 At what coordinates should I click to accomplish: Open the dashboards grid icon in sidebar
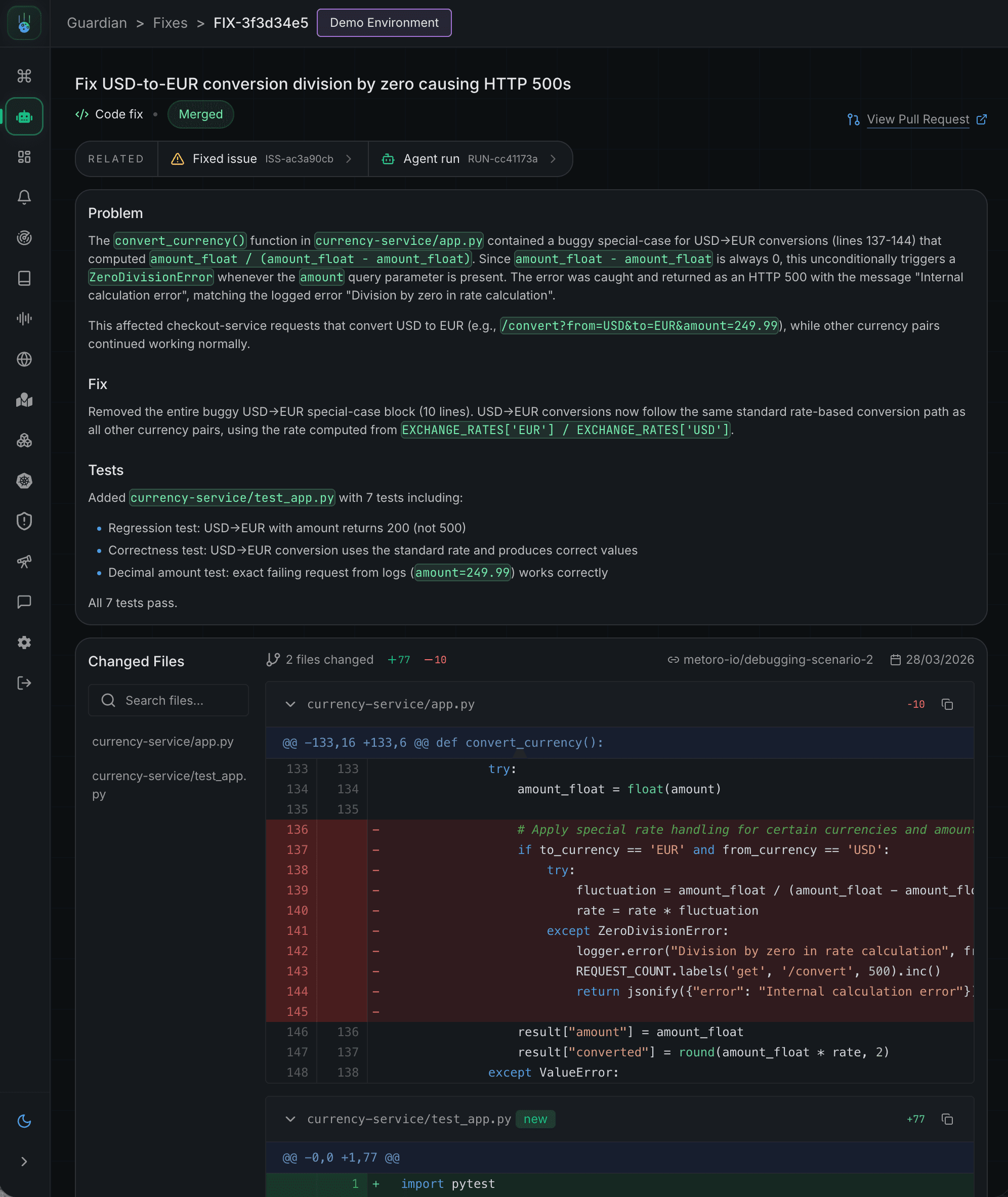[x=24, y=157]
